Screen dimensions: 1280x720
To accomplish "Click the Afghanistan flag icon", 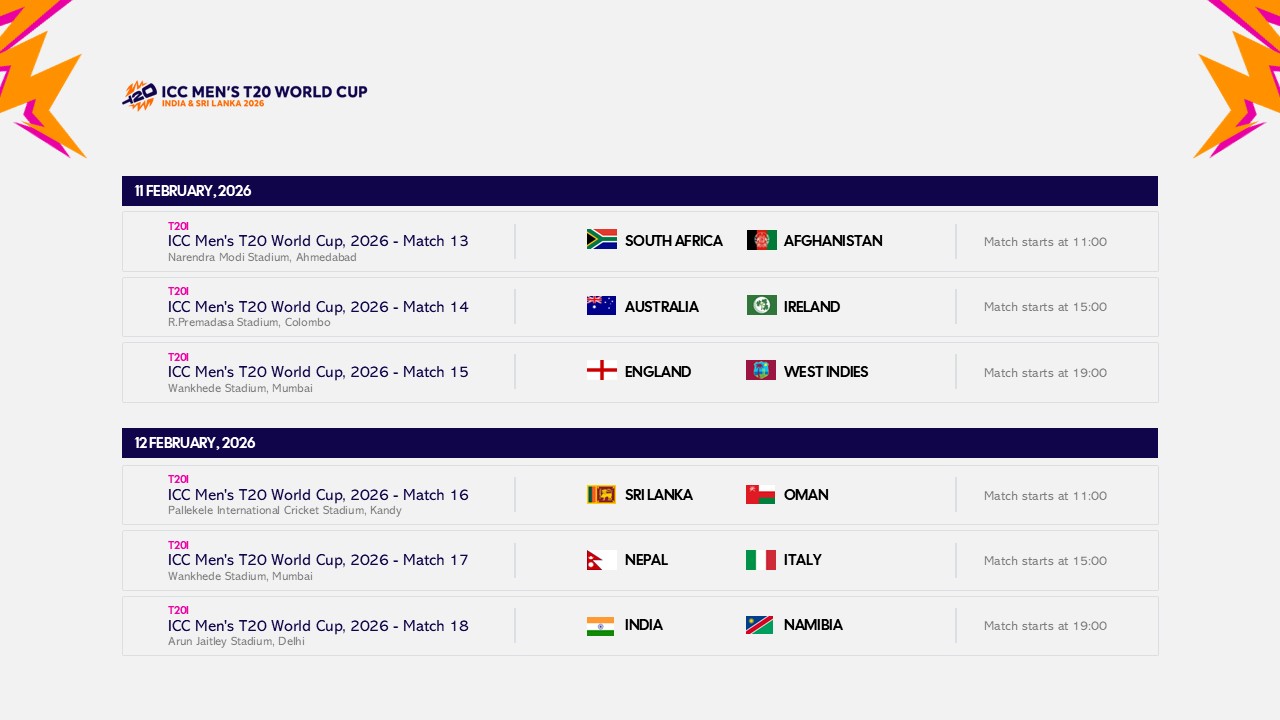I will 761,240.
